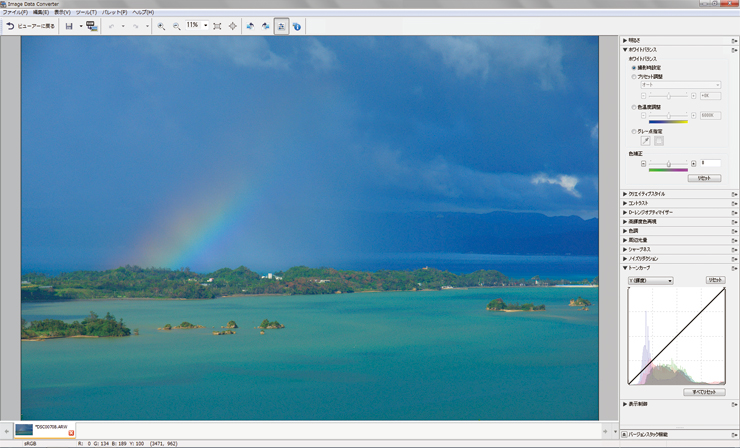Click the Save (floppy disk) toolbar icon
Image resolution: width=740 pixels, height=448 pixels.
(69, 26)
